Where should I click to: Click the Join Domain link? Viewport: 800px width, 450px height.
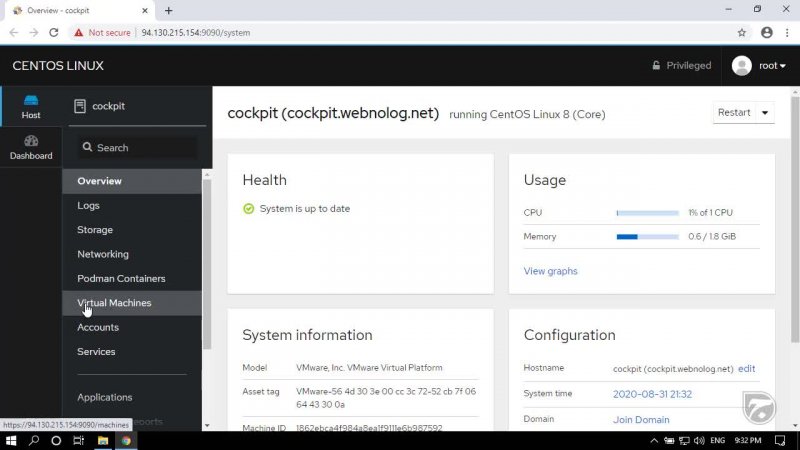[x=641, y=420]
